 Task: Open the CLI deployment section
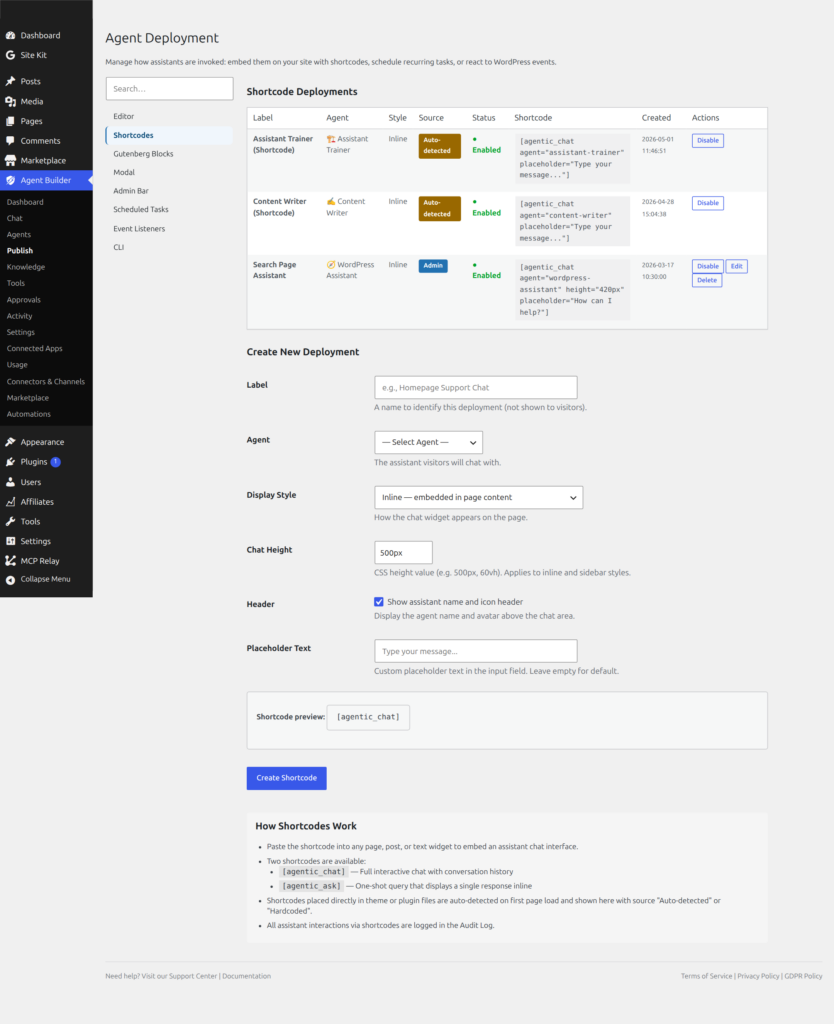pos(118,247)
